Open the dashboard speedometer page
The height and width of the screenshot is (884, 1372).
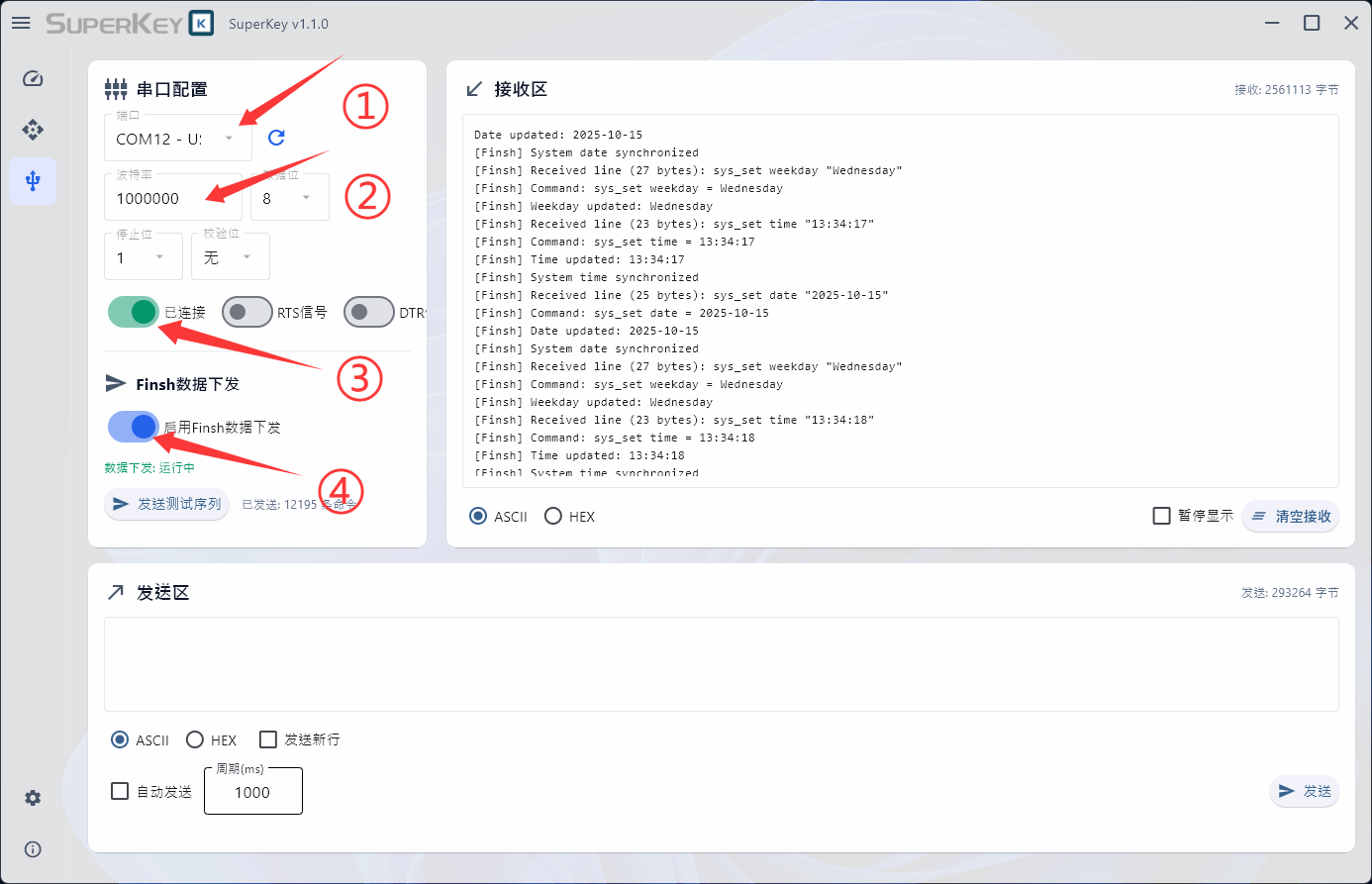[x=33, y=78]
